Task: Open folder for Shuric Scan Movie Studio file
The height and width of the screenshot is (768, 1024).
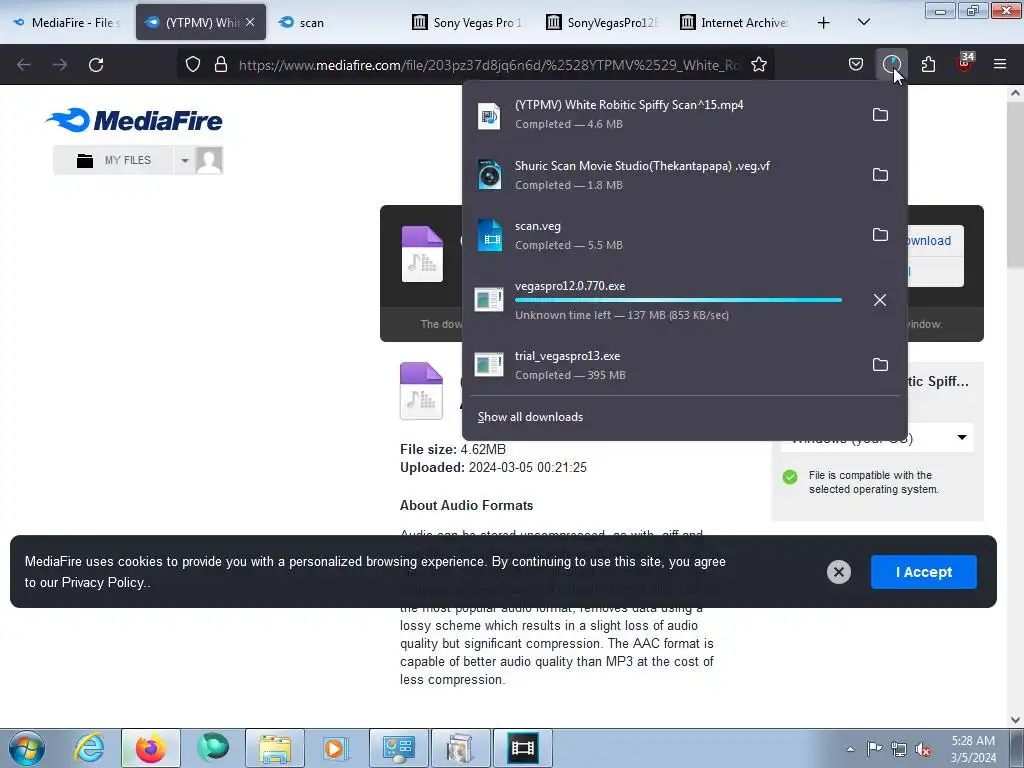Action: pos(880,175)
